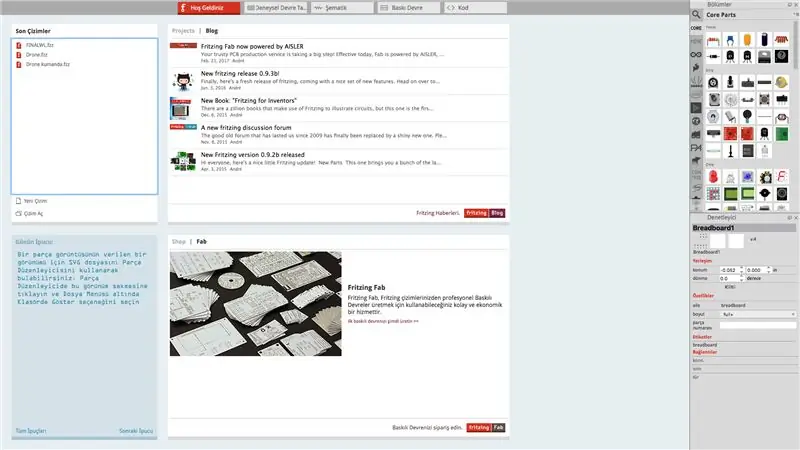
Task: Increase the dönme rotation stepper
Action: (x=742, y=277)
